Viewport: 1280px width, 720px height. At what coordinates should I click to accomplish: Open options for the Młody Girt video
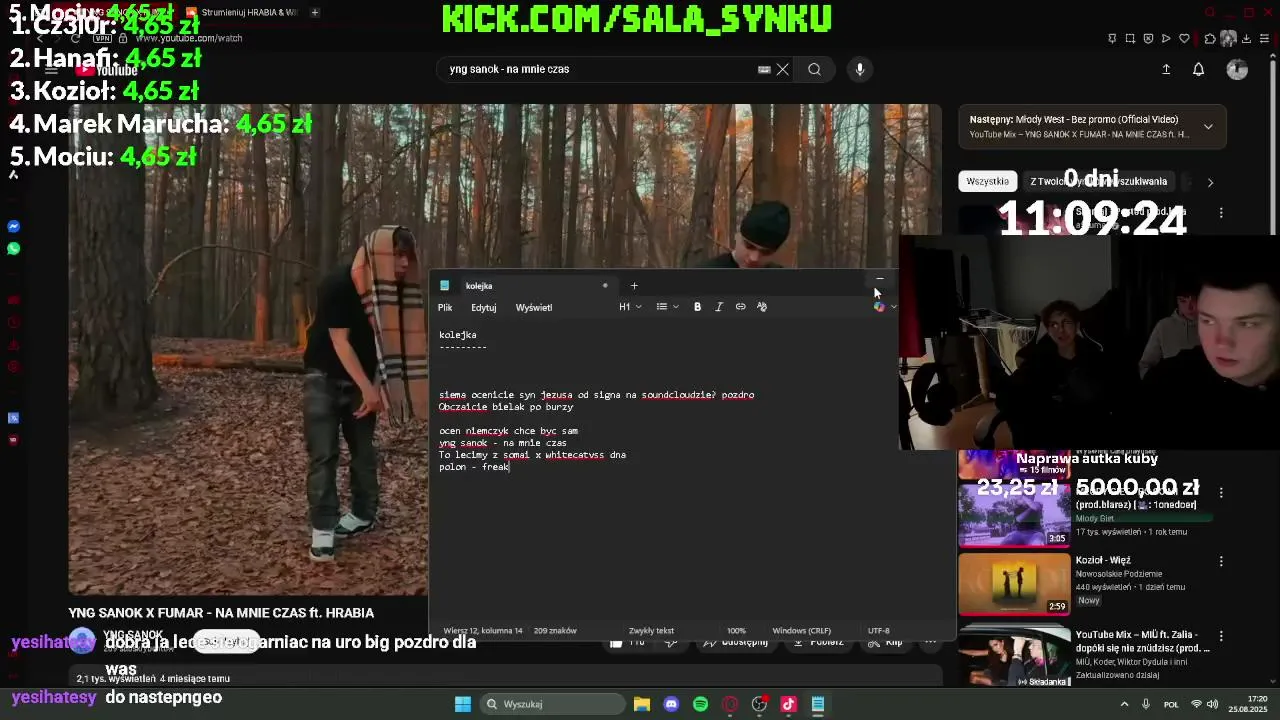pyautogui.click(x=1221, y=492)
